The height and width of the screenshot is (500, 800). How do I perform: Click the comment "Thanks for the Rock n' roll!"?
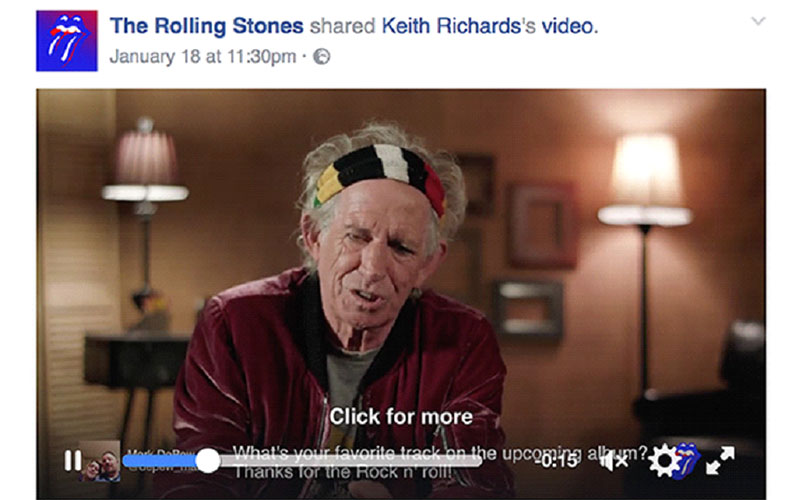pyautogui.click(x=342, y=472)
